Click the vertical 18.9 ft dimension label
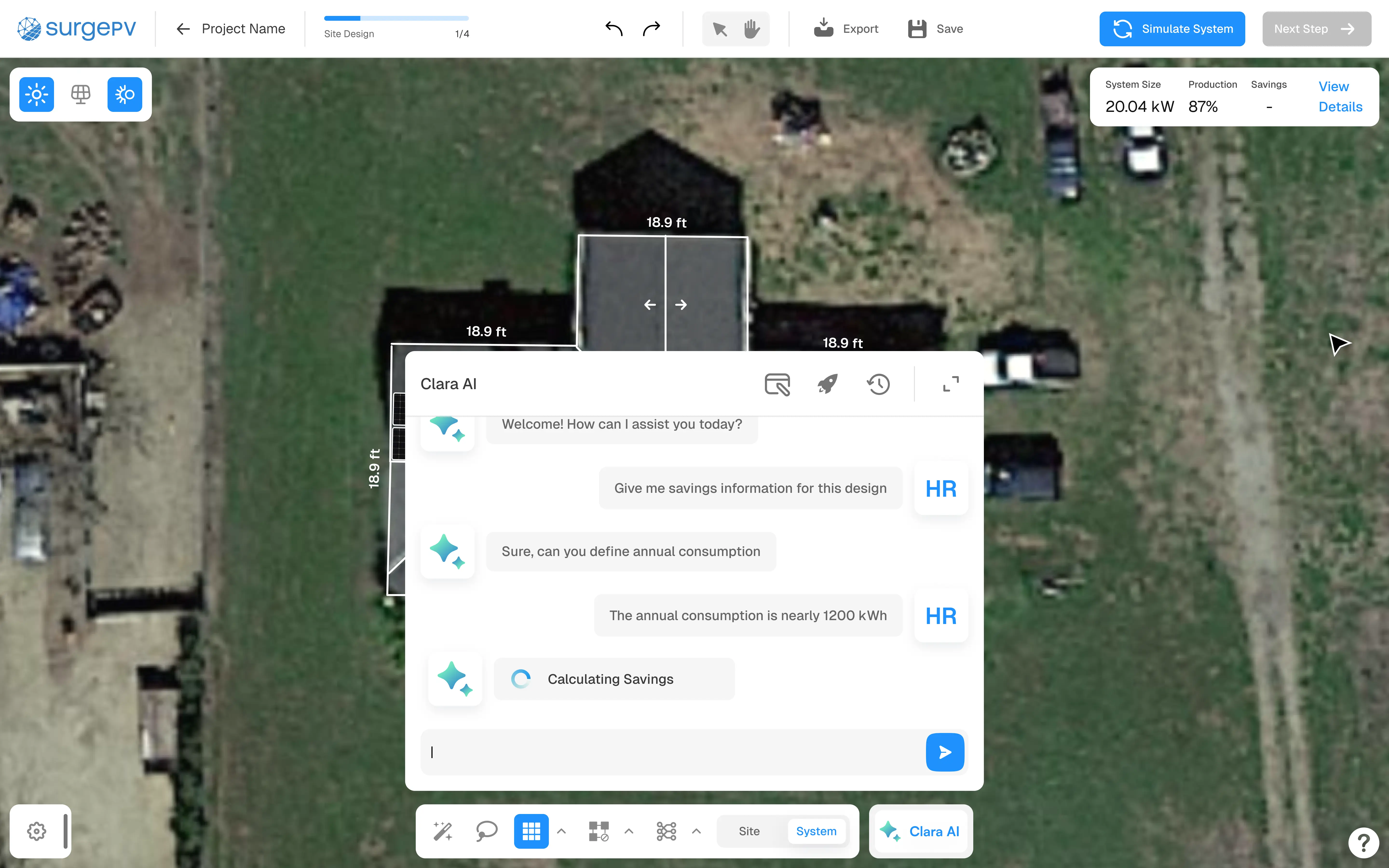The height and width of the screenshot is (868, 1389). pos(374,468)
